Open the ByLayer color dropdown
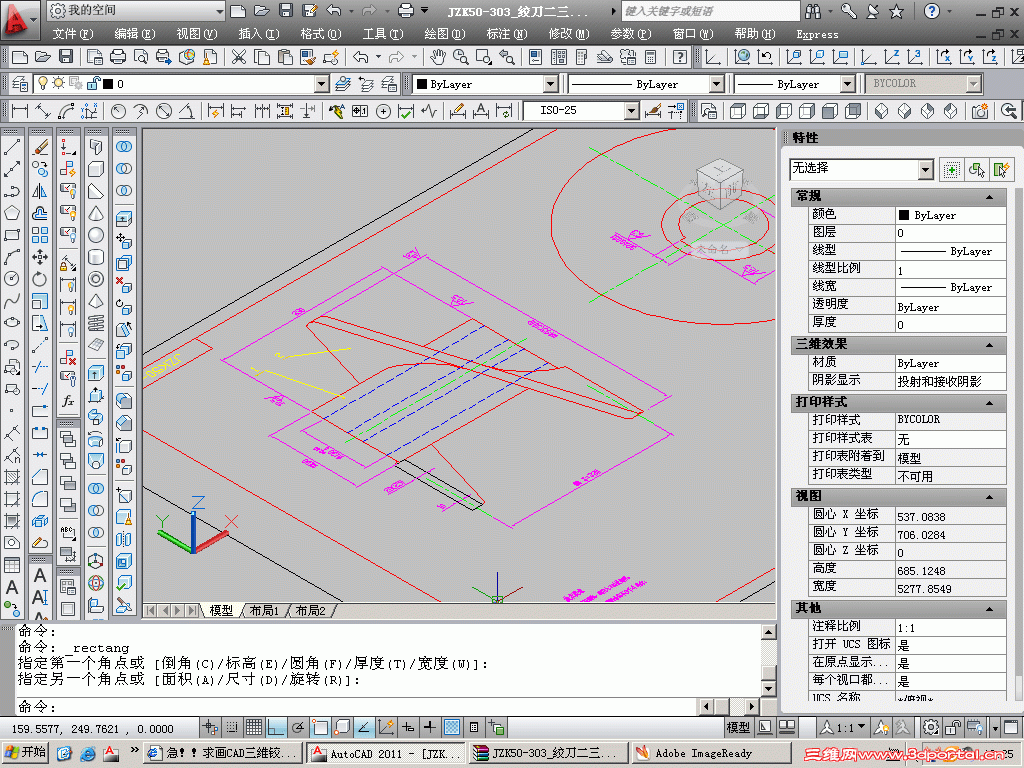1024x768 pixels. point(551,84)
